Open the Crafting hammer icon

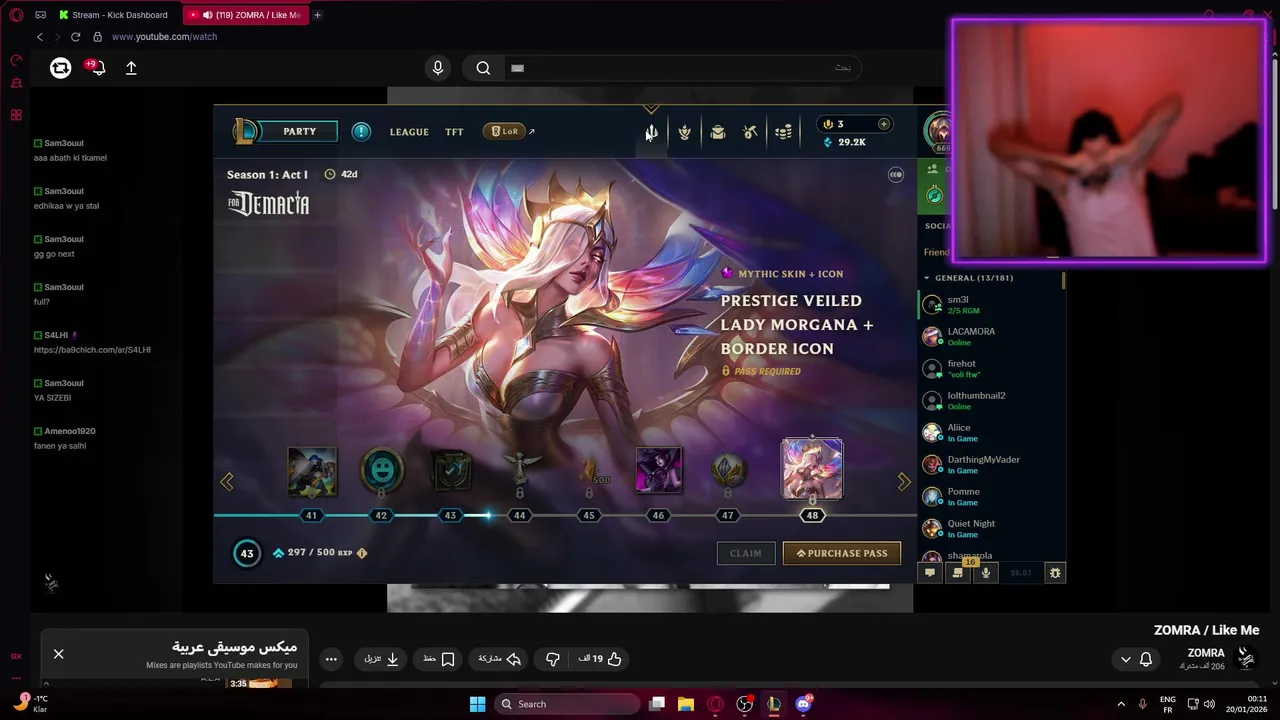pyautogui.click(x=750, y=132)
